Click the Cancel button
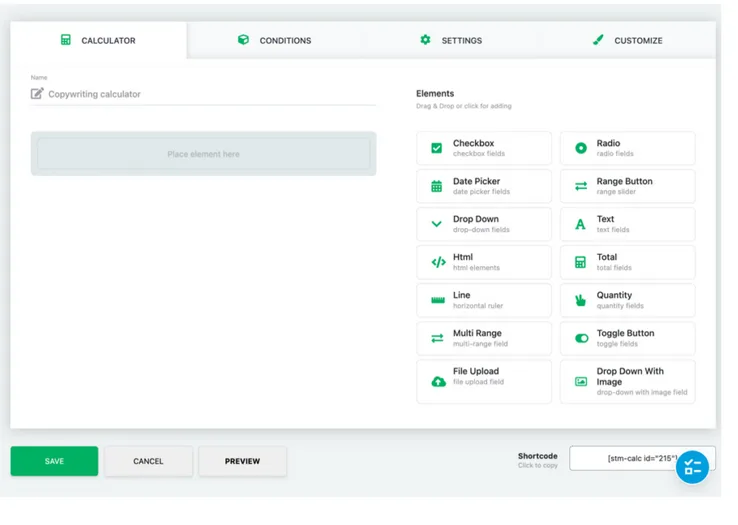 pos(148,461)
